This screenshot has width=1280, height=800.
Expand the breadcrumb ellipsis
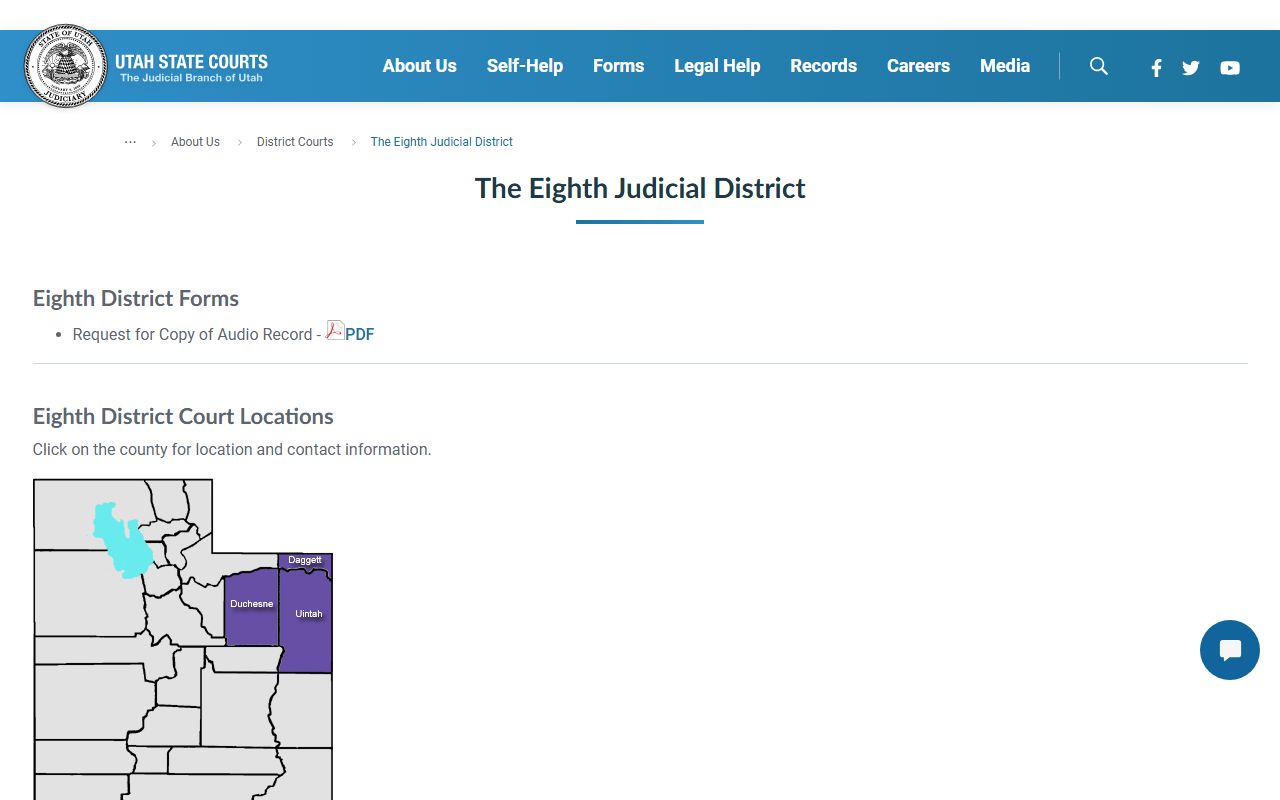130,142
